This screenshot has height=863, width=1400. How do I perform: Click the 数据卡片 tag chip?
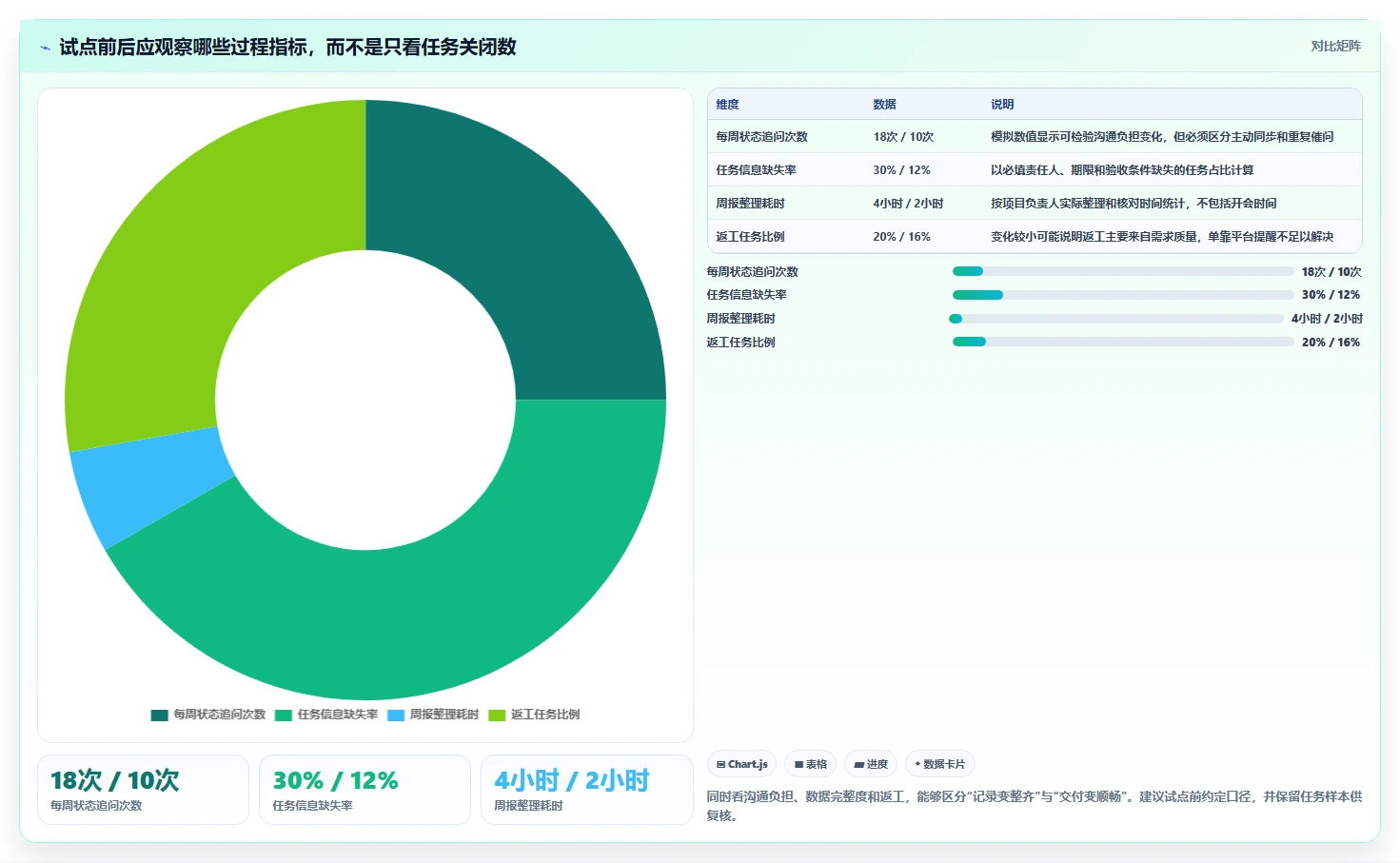click(940, 764)
